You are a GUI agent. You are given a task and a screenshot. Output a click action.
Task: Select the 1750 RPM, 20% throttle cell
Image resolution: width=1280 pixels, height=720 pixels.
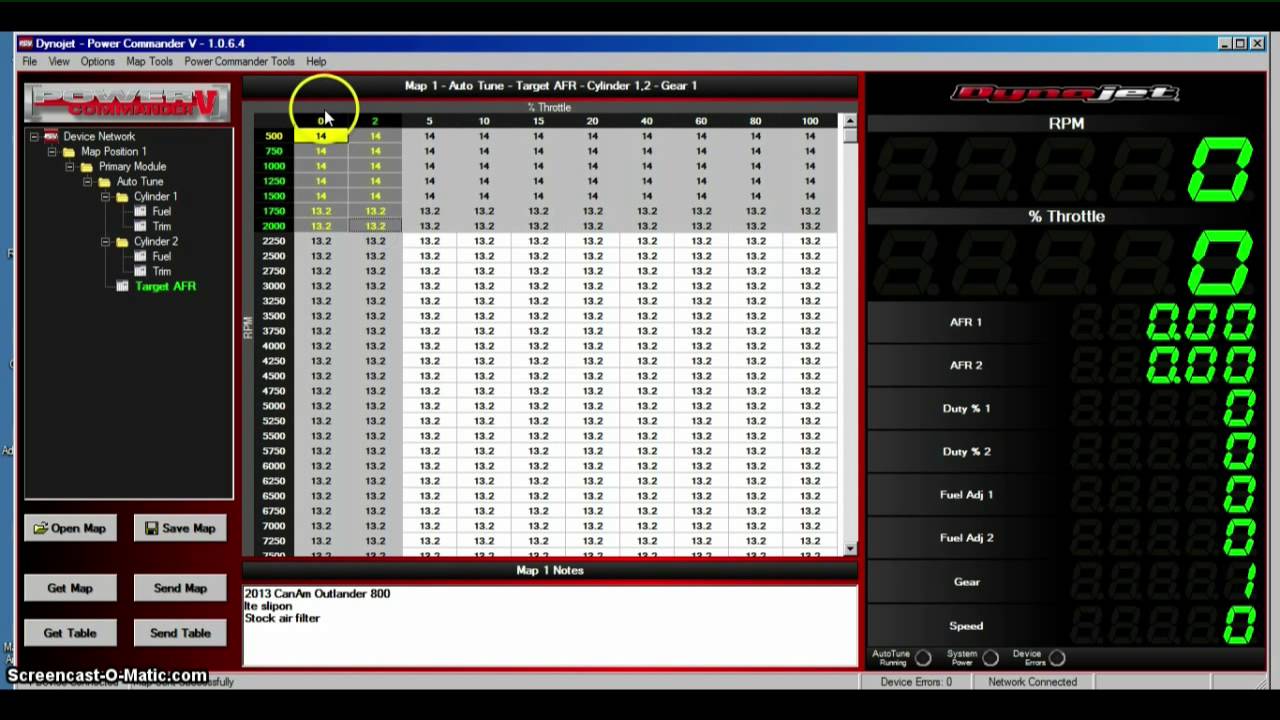point(593,211)
